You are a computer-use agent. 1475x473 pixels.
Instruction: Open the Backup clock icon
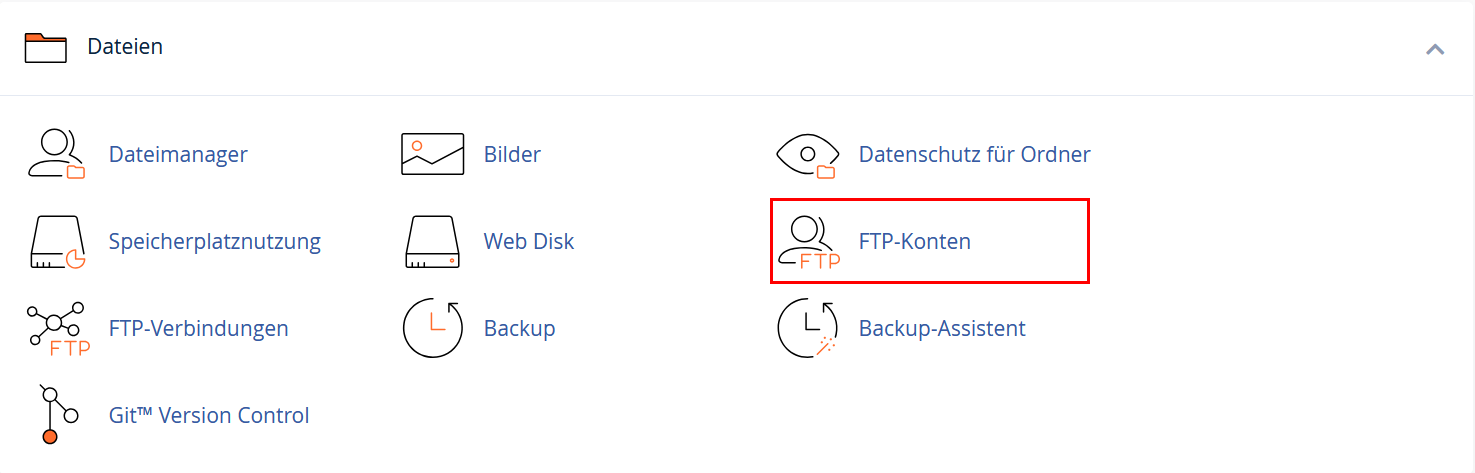click(x=432, y=328)
